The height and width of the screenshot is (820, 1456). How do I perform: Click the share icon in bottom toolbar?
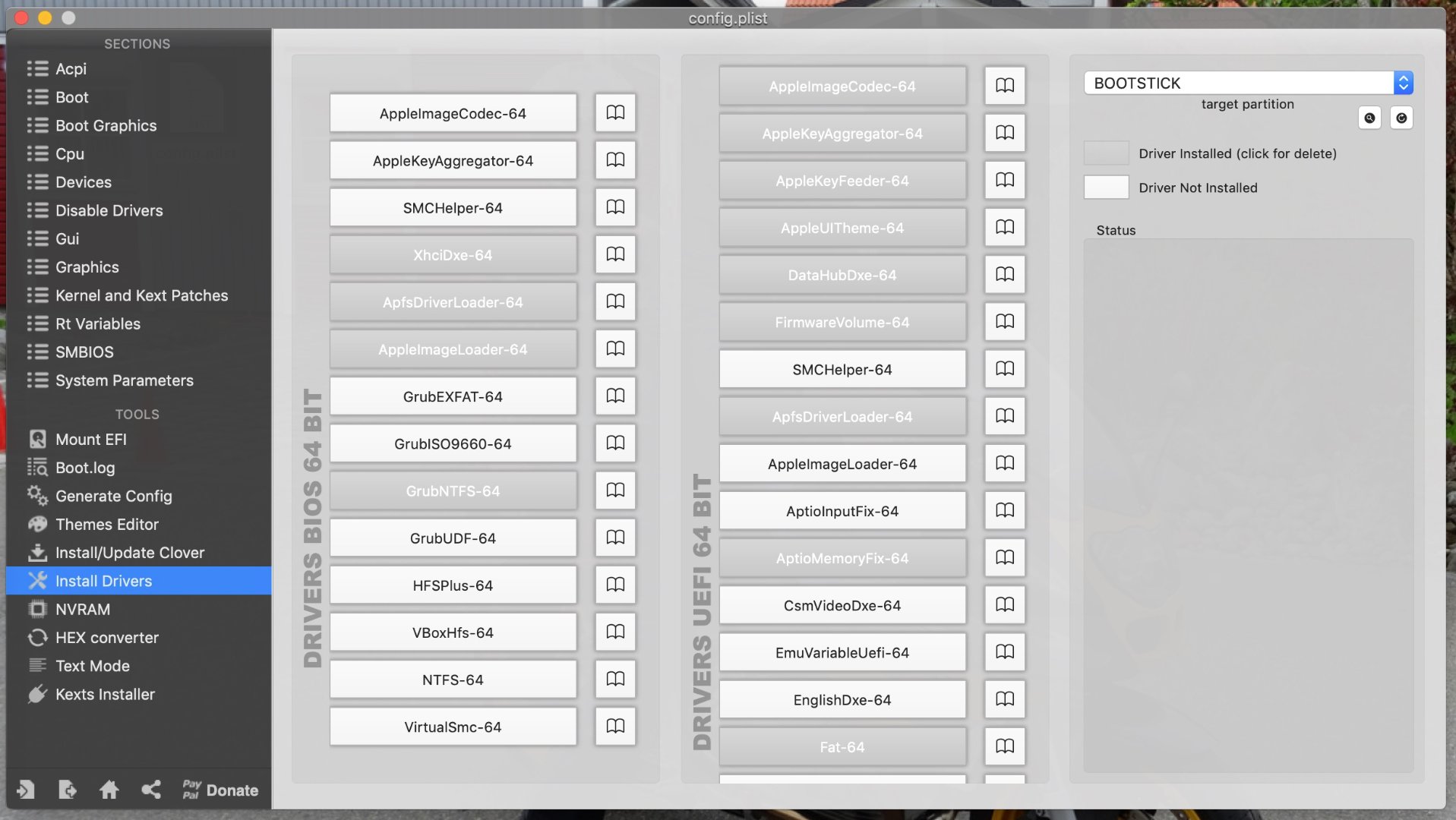151,790
